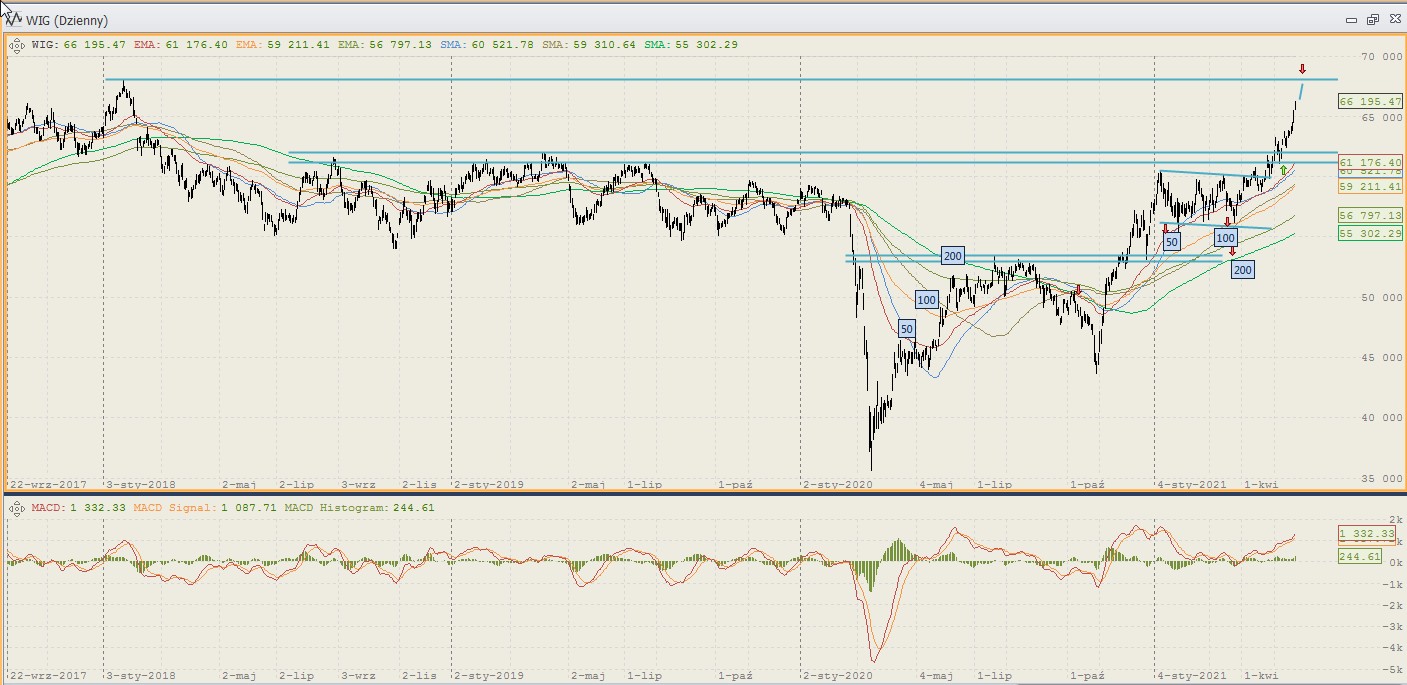The image size is (1407, 685).
Task: Click the red down arrow above the latest price
Action: click(1302, 69)
